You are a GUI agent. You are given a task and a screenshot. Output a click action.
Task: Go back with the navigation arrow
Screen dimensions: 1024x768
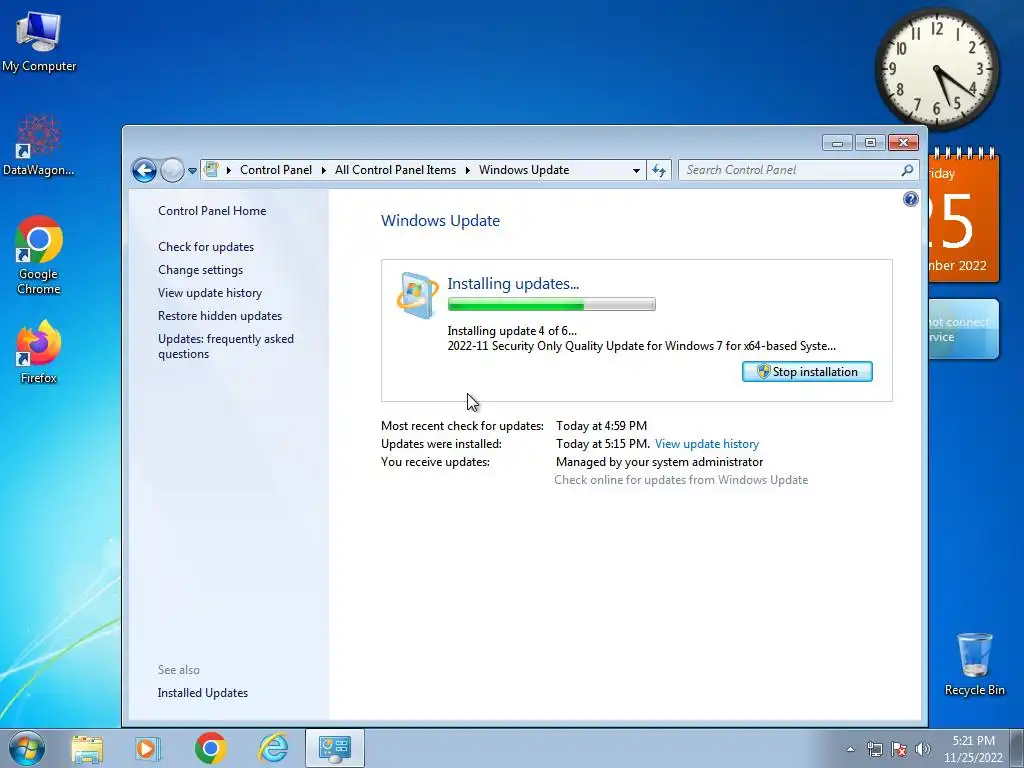(144, 170)
